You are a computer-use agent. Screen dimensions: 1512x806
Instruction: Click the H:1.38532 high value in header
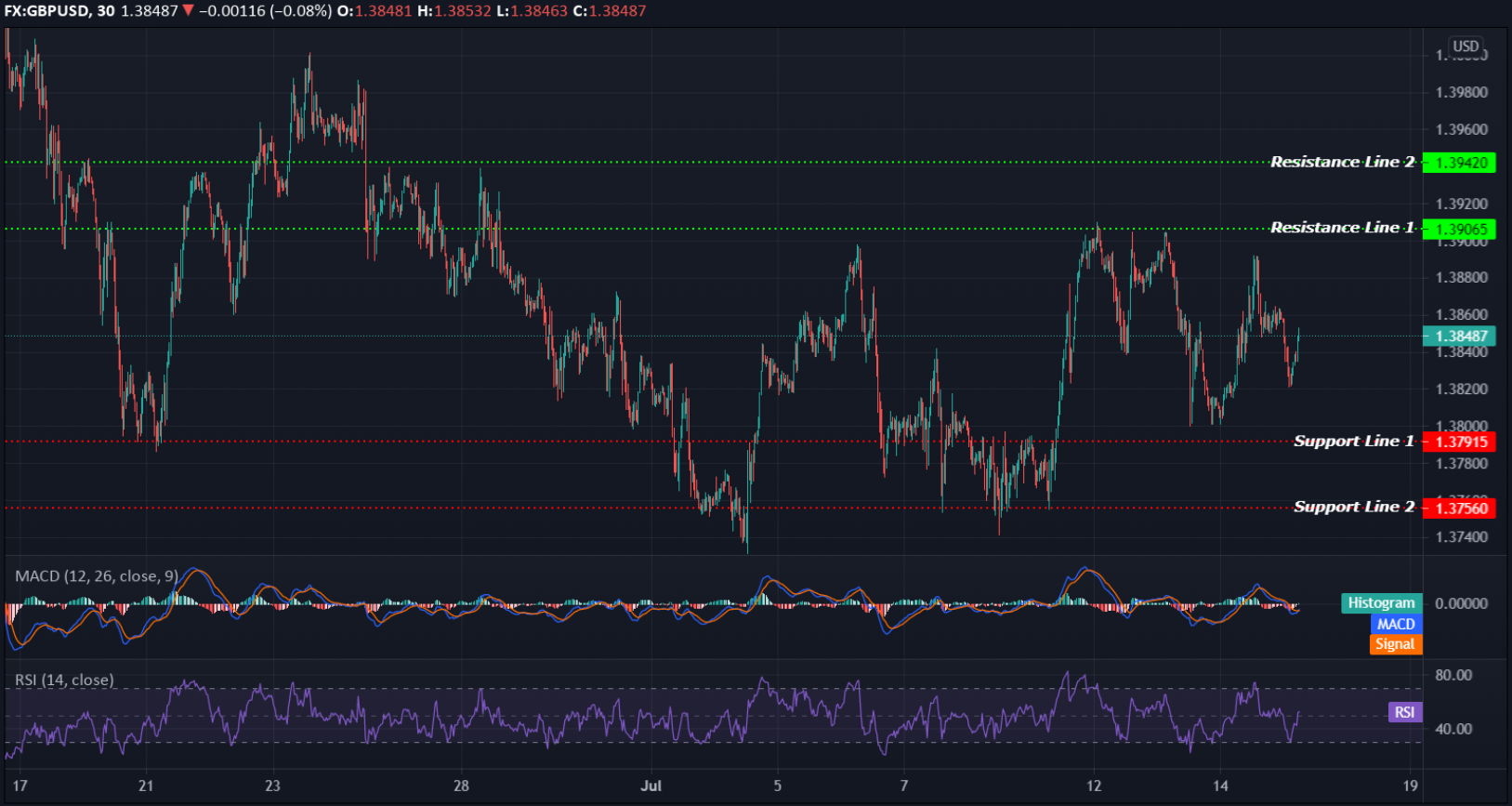pos(454,11)
